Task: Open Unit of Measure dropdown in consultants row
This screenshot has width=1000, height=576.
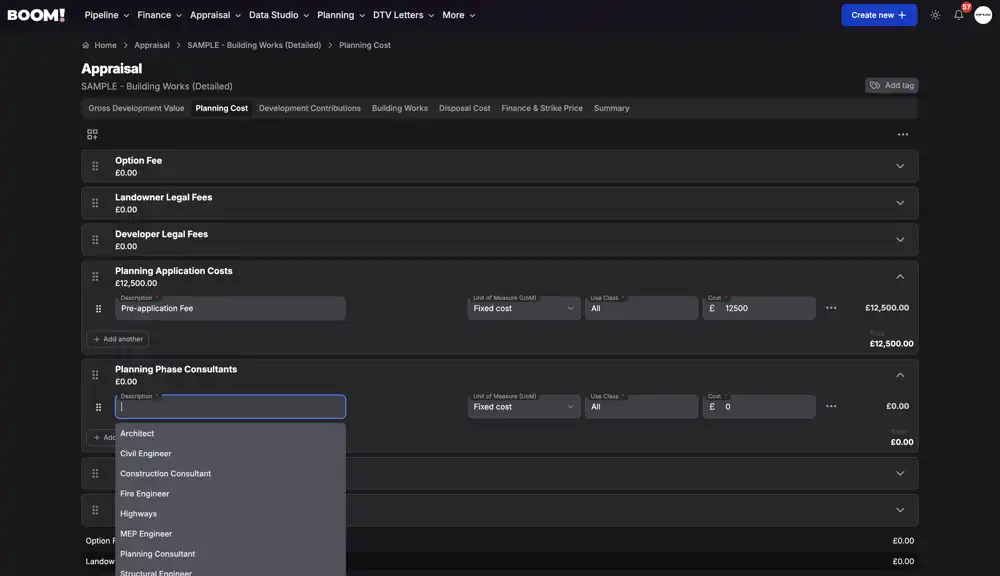Action: click(524, 406)
